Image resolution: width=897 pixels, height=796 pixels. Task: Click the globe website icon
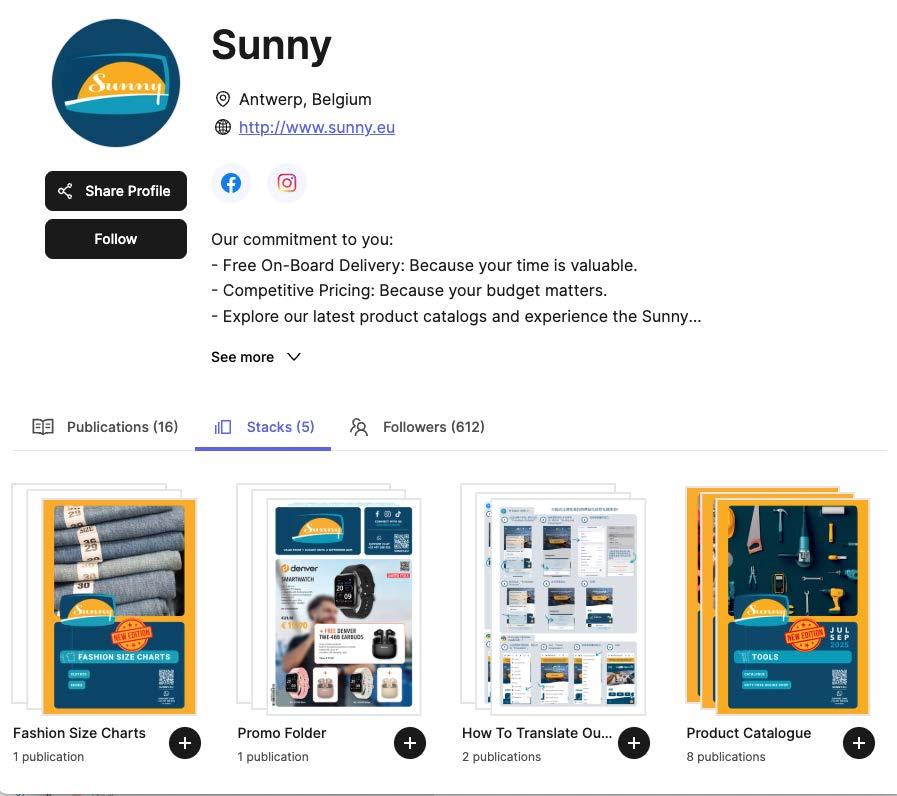click(223, 127)
